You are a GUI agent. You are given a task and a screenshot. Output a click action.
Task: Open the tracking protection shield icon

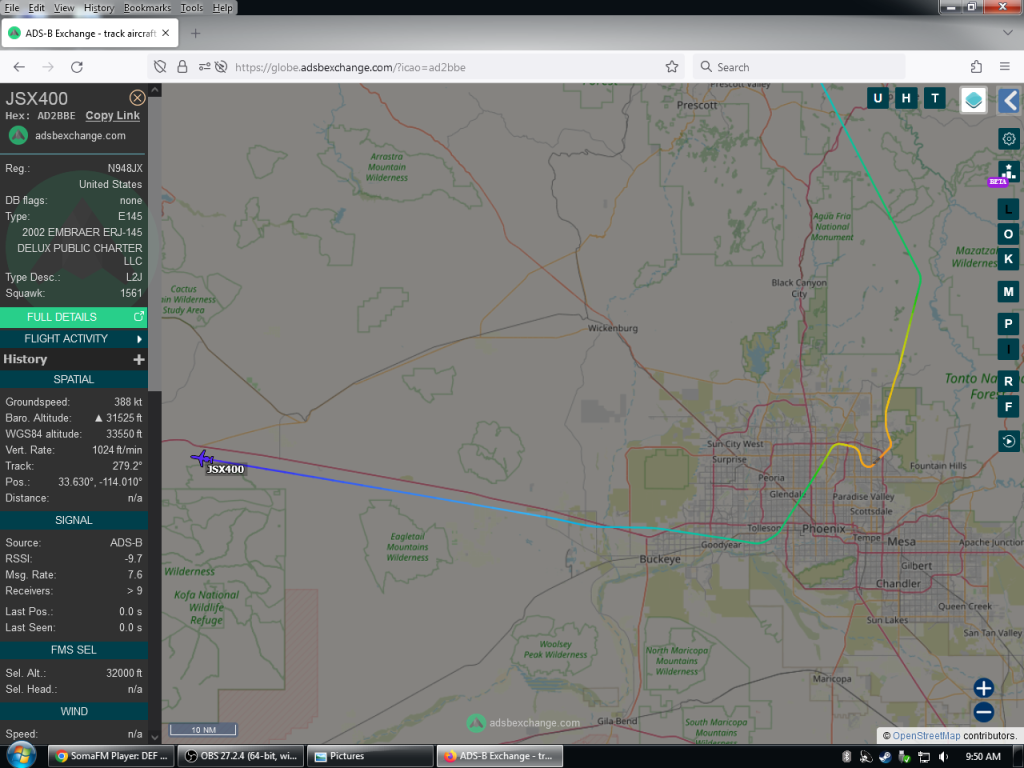click(160, 67)
